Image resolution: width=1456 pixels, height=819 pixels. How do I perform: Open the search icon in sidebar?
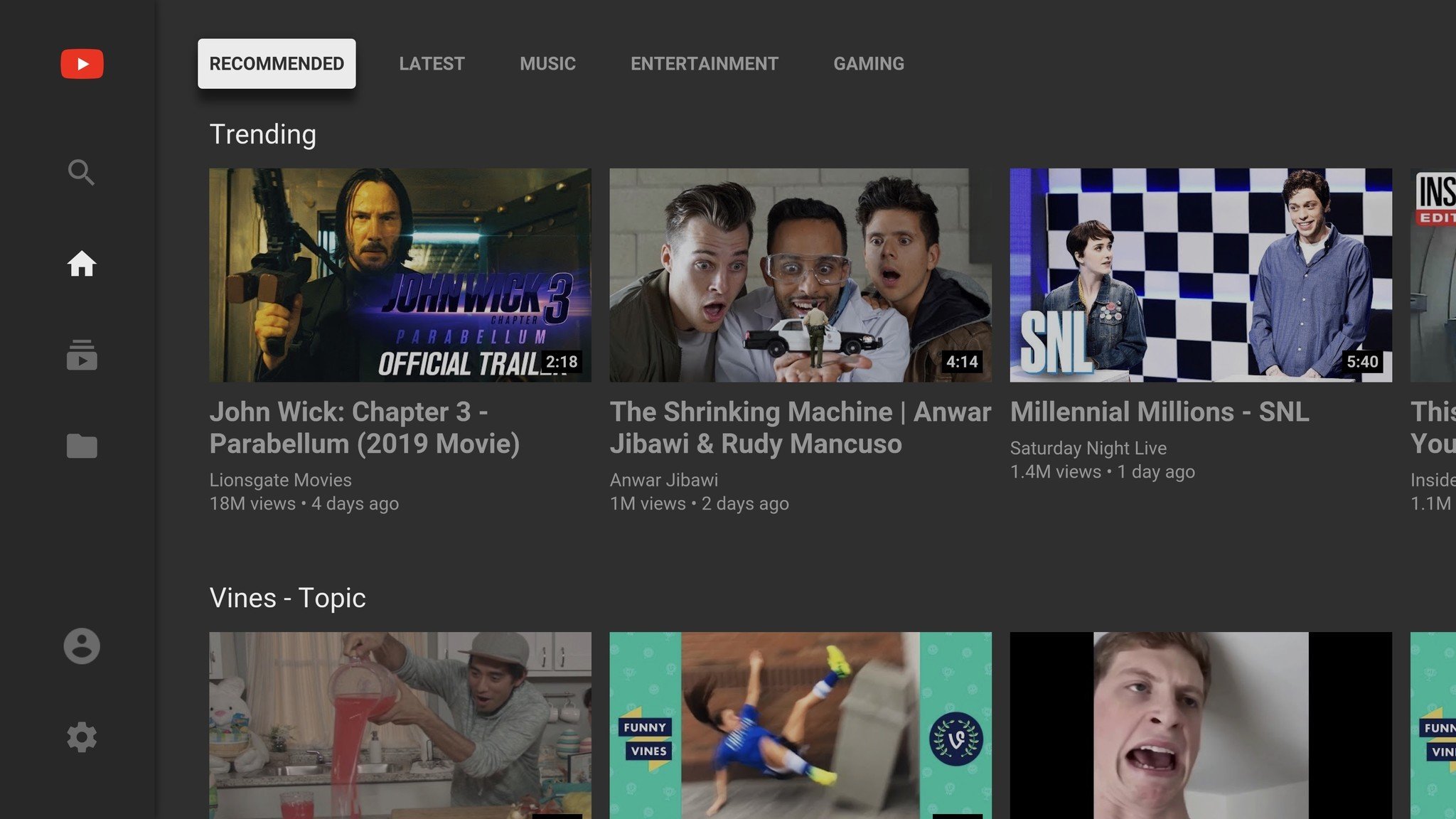pos(81,172)
